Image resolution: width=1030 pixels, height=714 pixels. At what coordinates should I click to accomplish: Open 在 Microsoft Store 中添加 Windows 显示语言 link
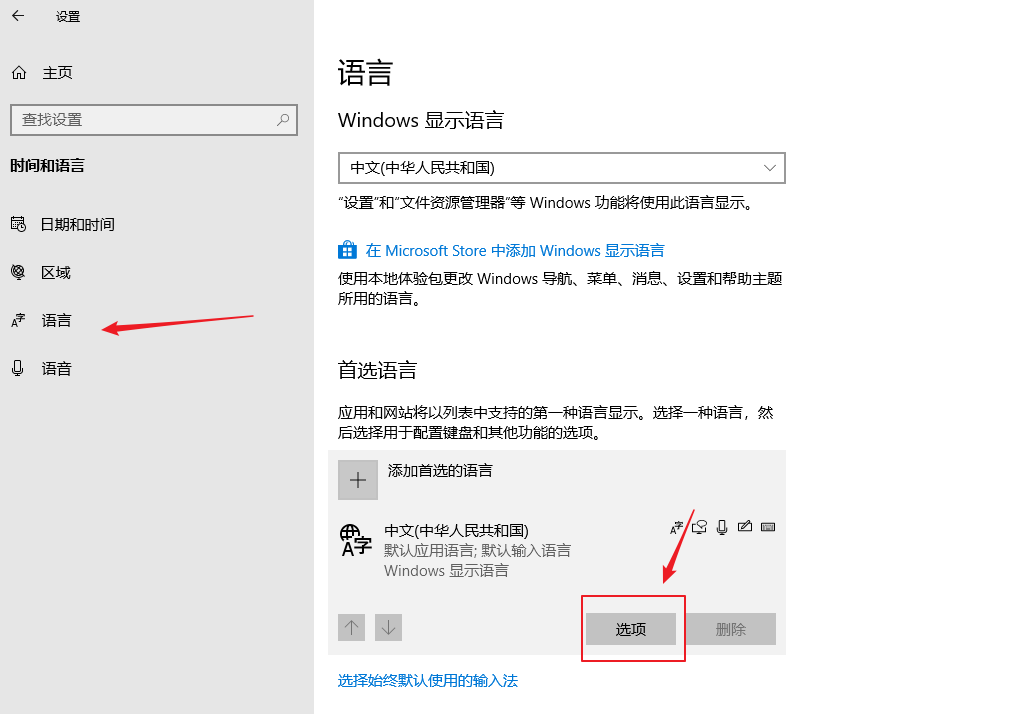[515, 250]
